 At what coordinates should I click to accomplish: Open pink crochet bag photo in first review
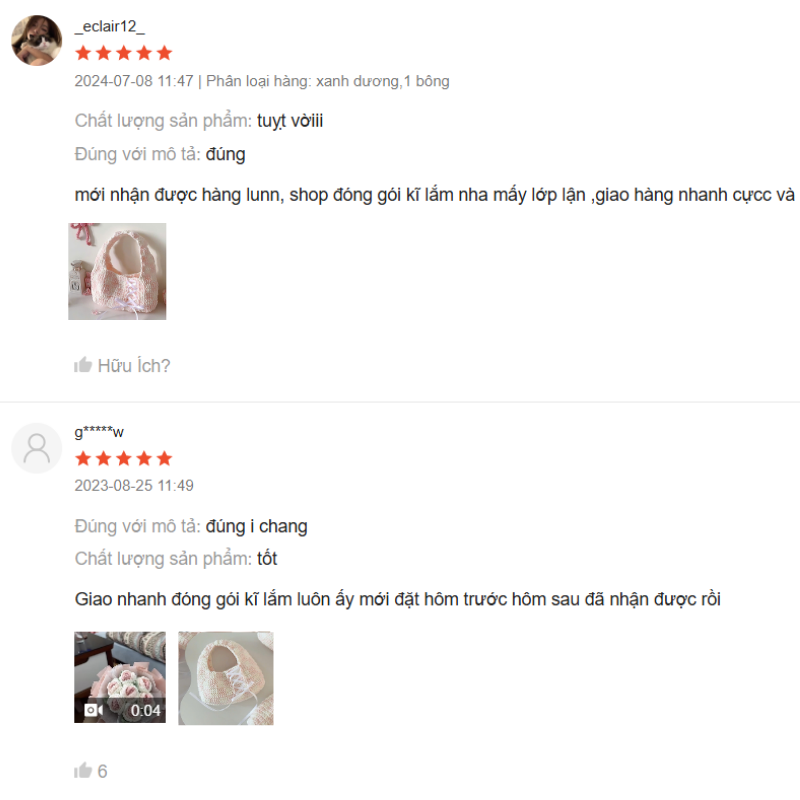tap(117, 271)
